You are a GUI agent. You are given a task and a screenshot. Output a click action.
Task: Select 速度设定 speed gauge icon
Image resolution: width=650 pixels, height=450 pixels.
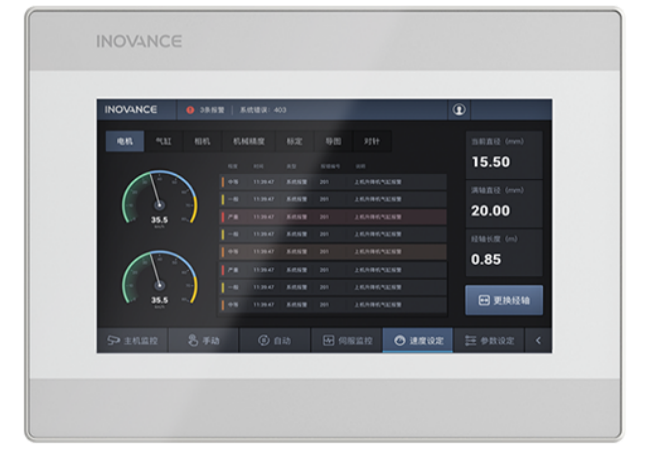pos(400,341)
